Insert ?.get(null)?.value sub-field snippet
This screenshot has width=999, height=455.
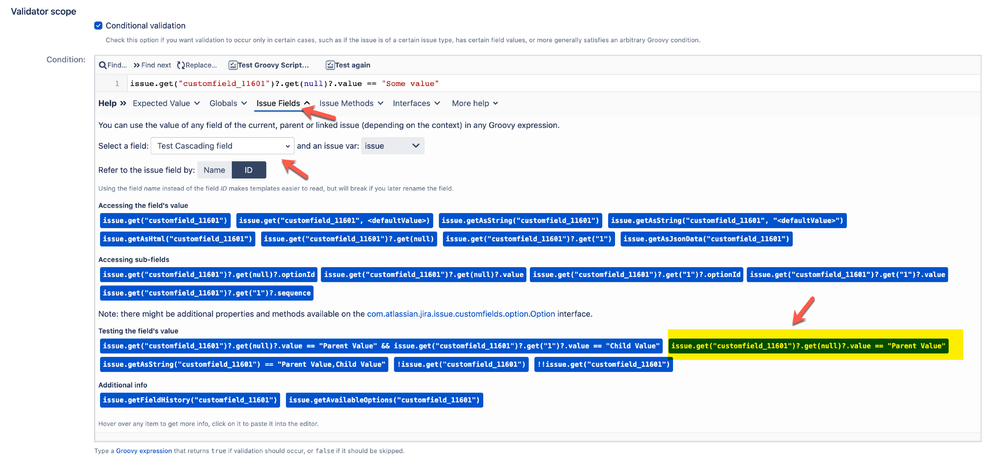(x=424, y=275)
